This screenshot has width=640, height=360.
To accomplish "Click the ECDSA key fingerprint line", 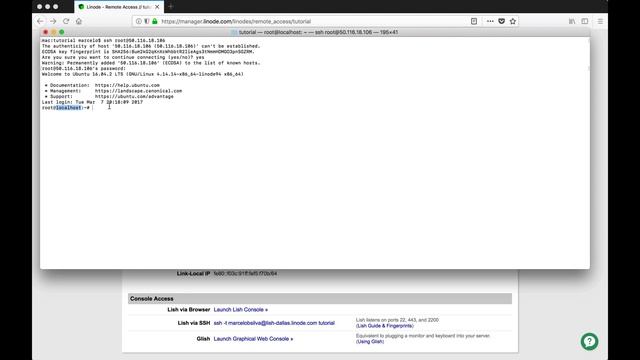I will (148, 52).
